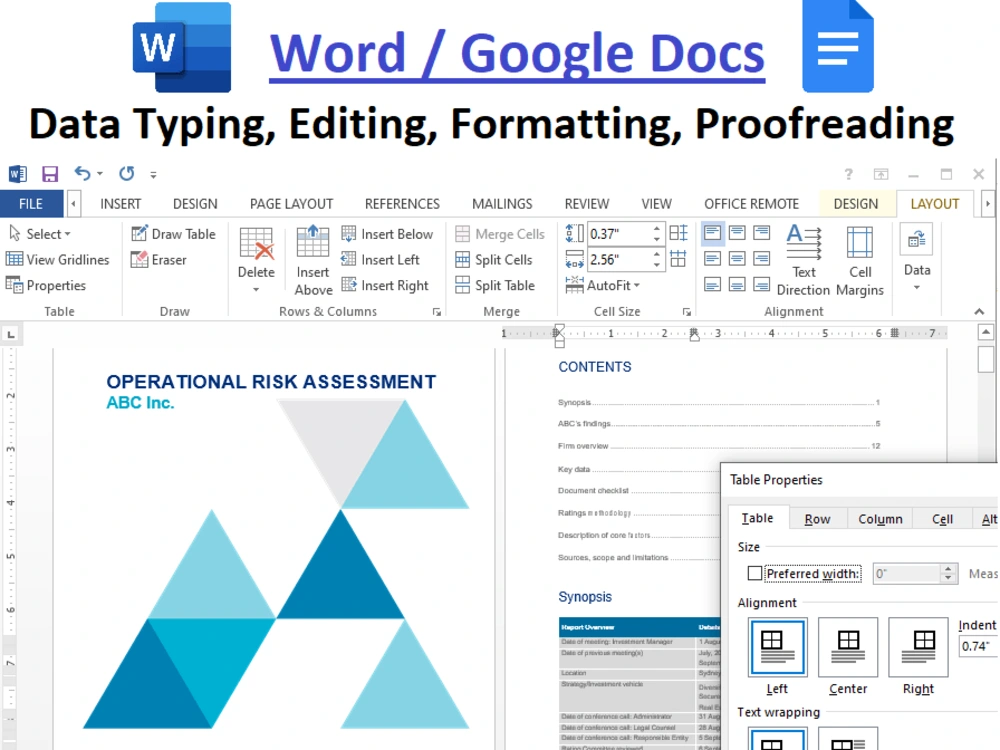Activate the Eraser tool
This screenshot has width=1000, height=750.
159,260
